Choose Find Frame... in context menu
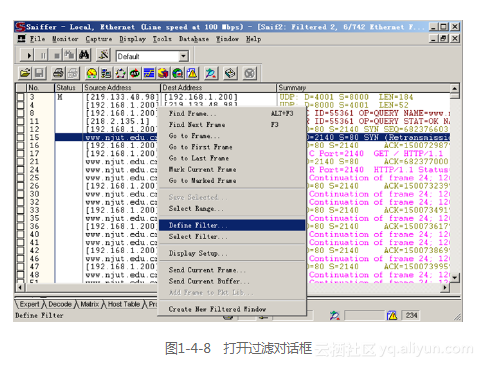 tap(232, 113)
